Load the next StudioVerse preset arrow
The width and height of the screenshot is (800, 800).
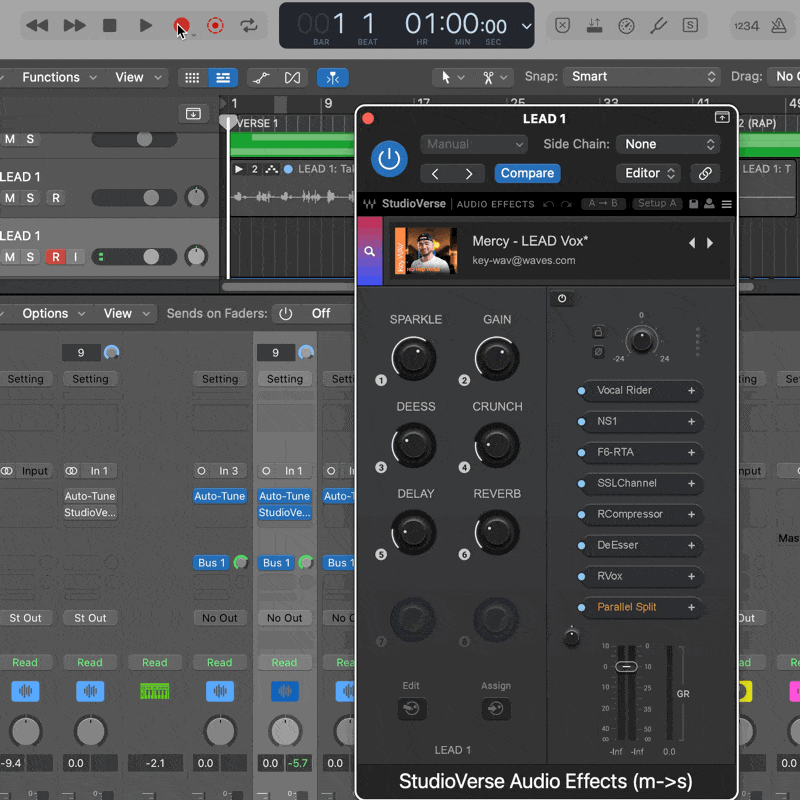(x=711, y=243)
